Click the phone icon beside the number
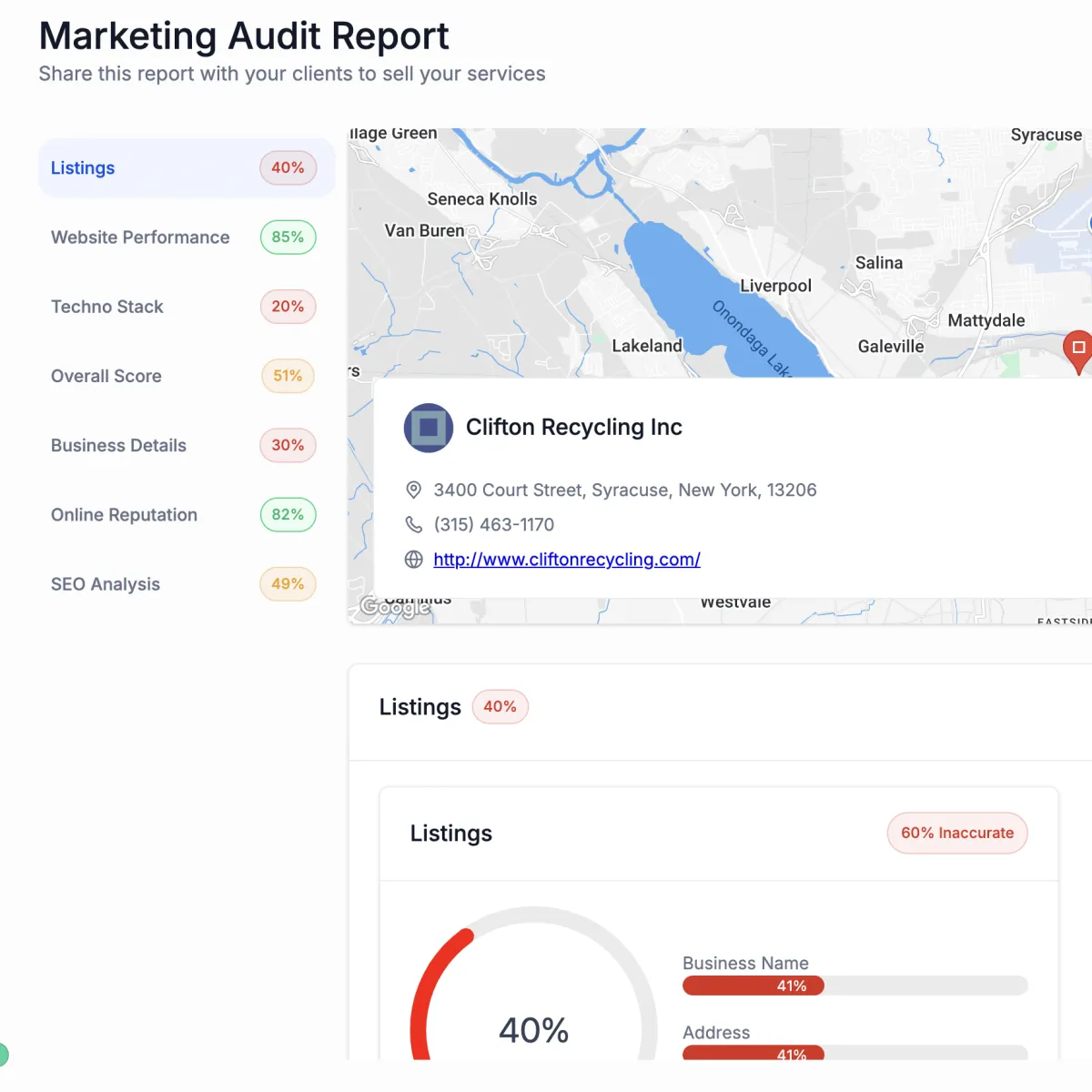This screenshot has height=1092, width=1092. [x=413, y=524]
